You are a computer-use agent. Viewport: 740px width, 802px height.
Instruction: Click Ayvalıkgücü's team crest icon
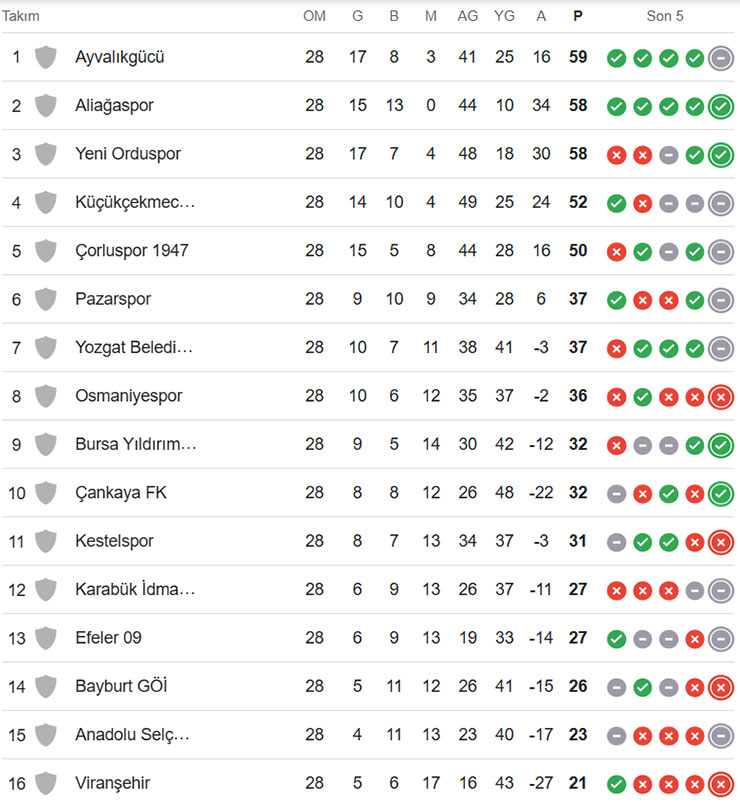[45, 57]
